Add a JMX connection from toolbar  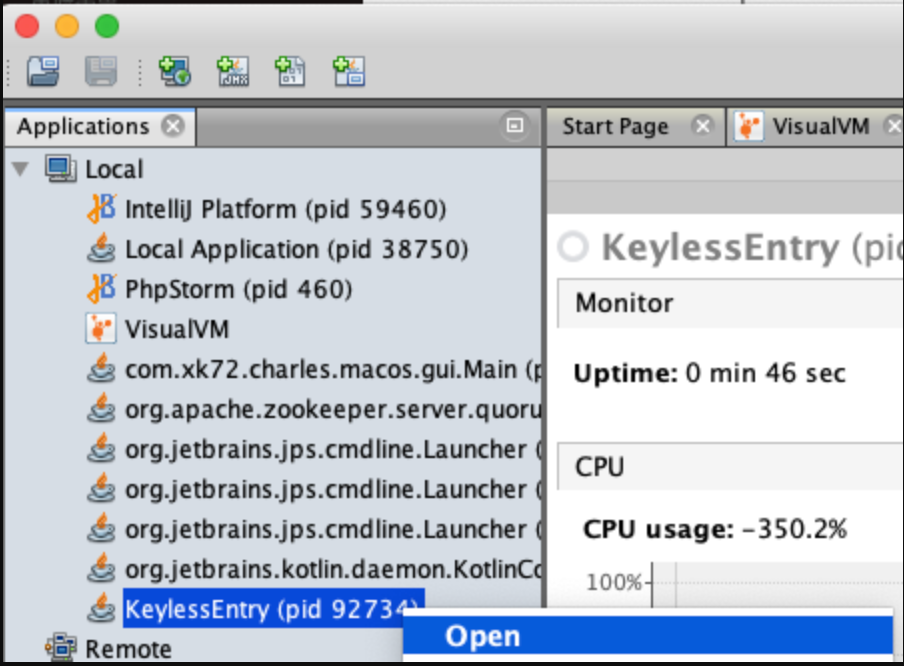coord(233,72)
